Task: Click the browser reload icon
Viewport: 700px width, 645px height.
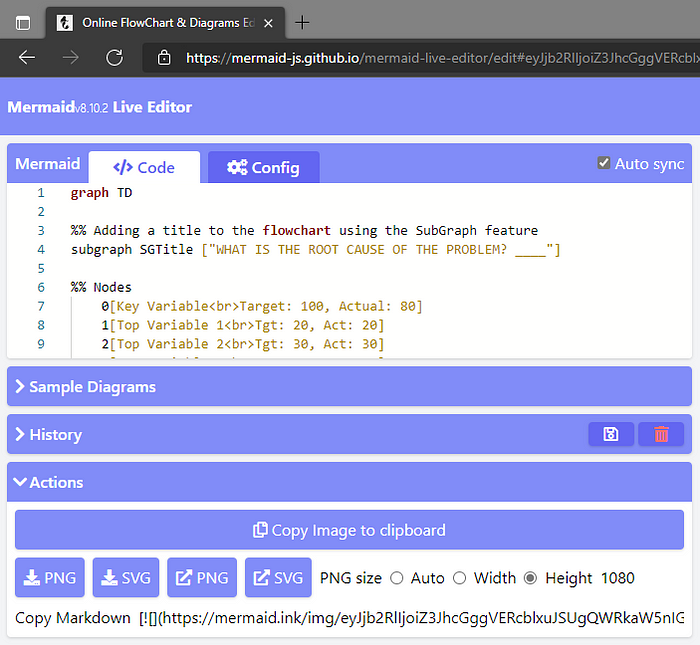Action: [115, 57]
